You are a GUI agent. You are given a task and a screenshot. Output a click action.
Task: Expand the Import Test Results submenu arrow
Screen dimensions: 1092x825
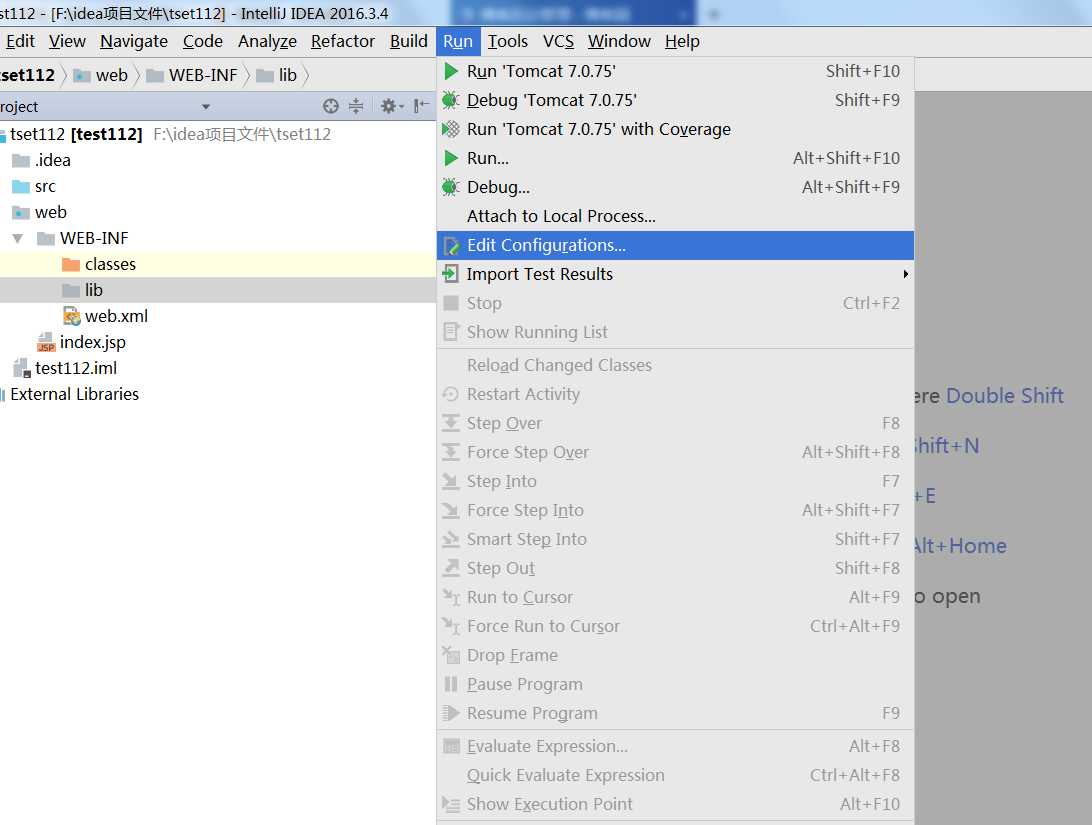point(905,274)
